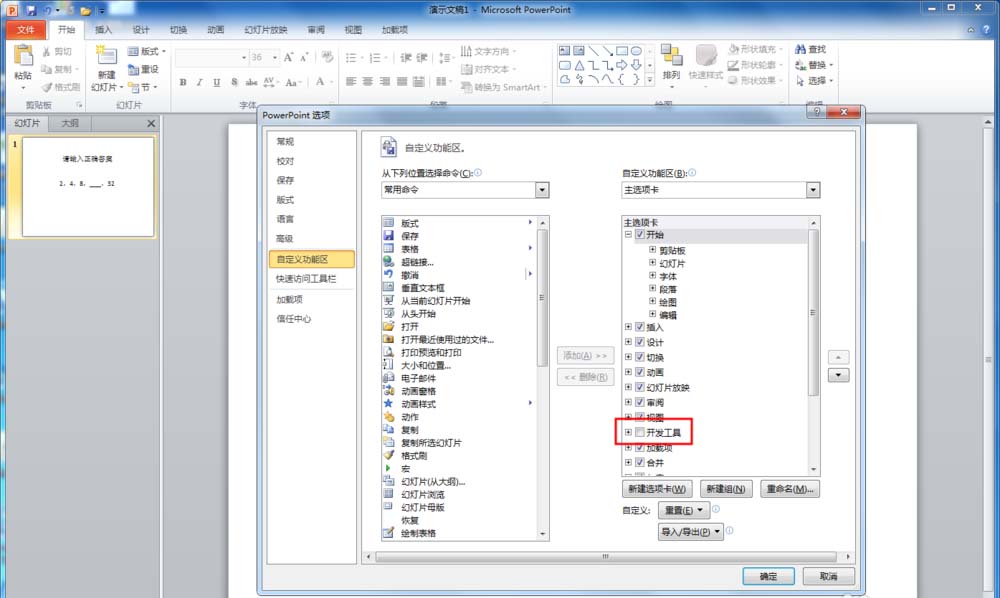Select 电子邮件 command in list
Image resolution: width=1000 pixels, height=598 pixels.
[418, 378]
